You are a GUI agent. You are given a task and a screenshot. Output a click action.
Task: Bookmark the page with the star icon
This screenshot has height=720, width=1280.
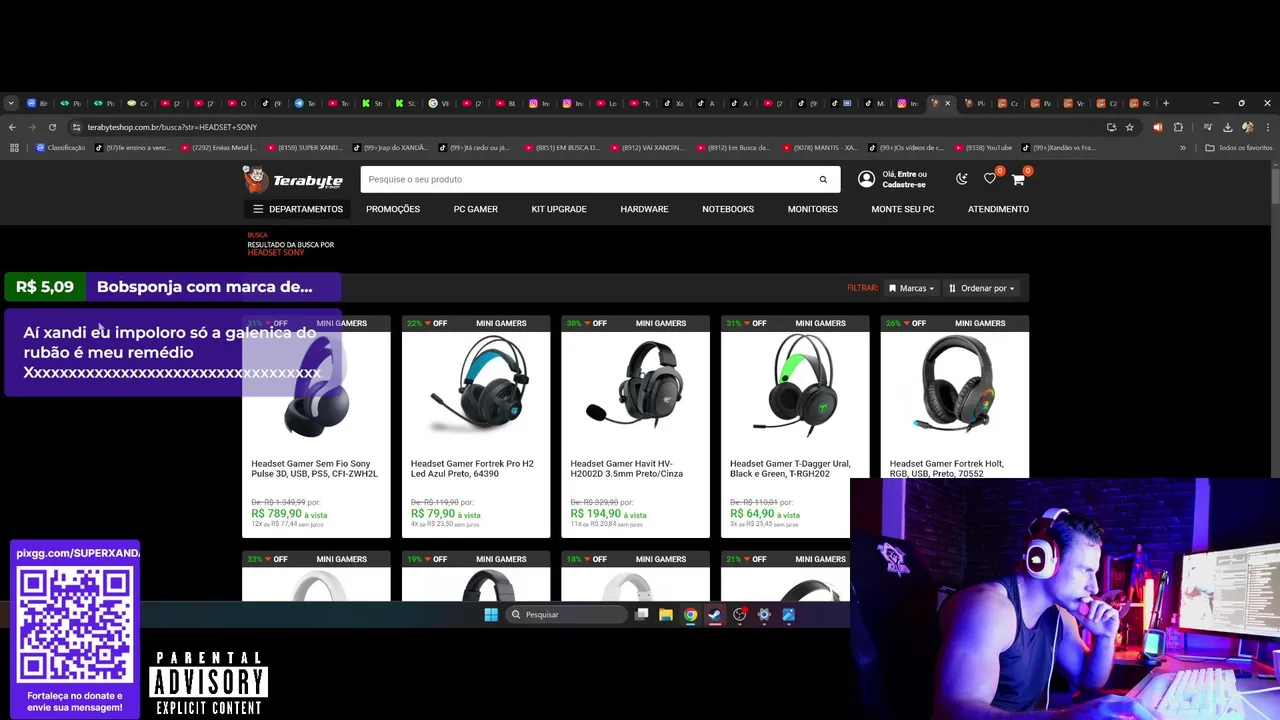(1130, 127)
